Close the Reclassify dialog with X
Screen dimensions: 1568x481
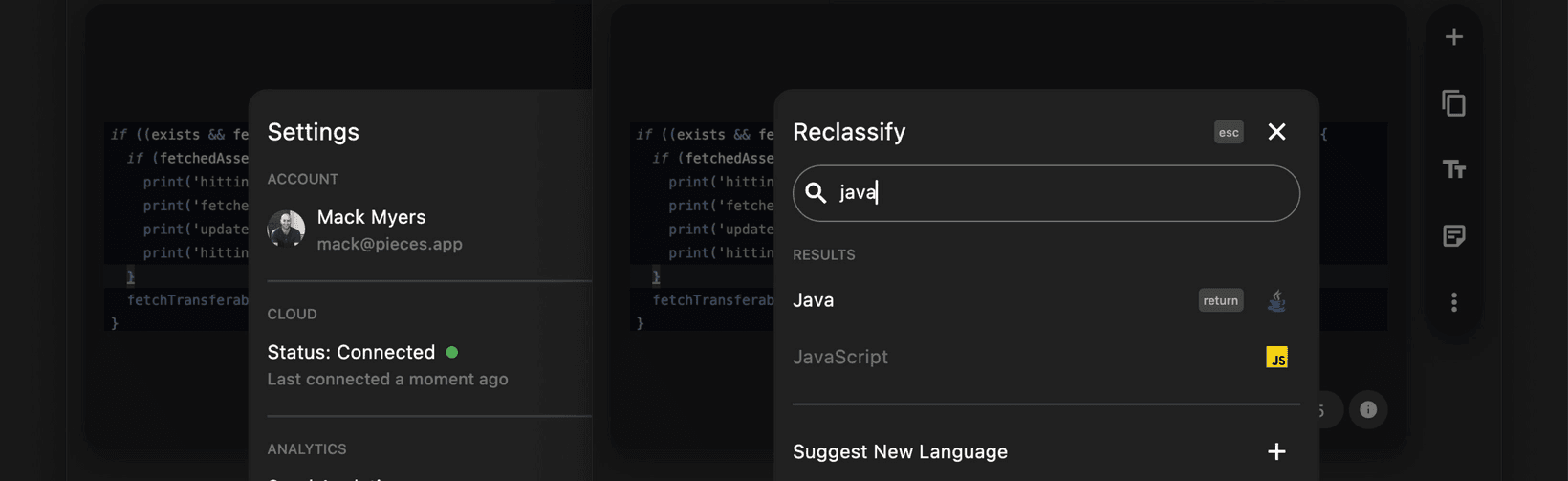pyautogui.click(x=1276, y=132)
